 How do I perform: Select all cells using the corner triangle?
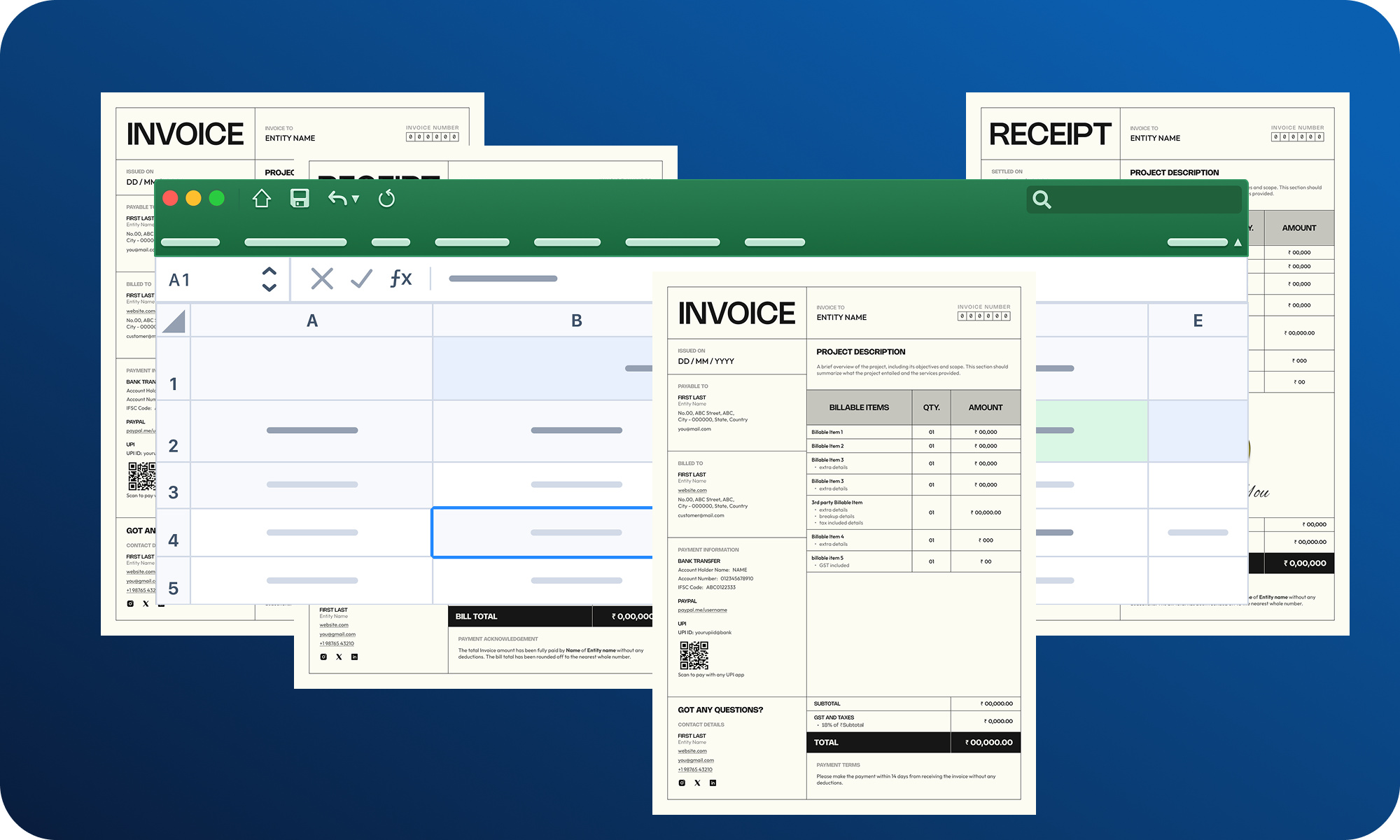[174, 321]
